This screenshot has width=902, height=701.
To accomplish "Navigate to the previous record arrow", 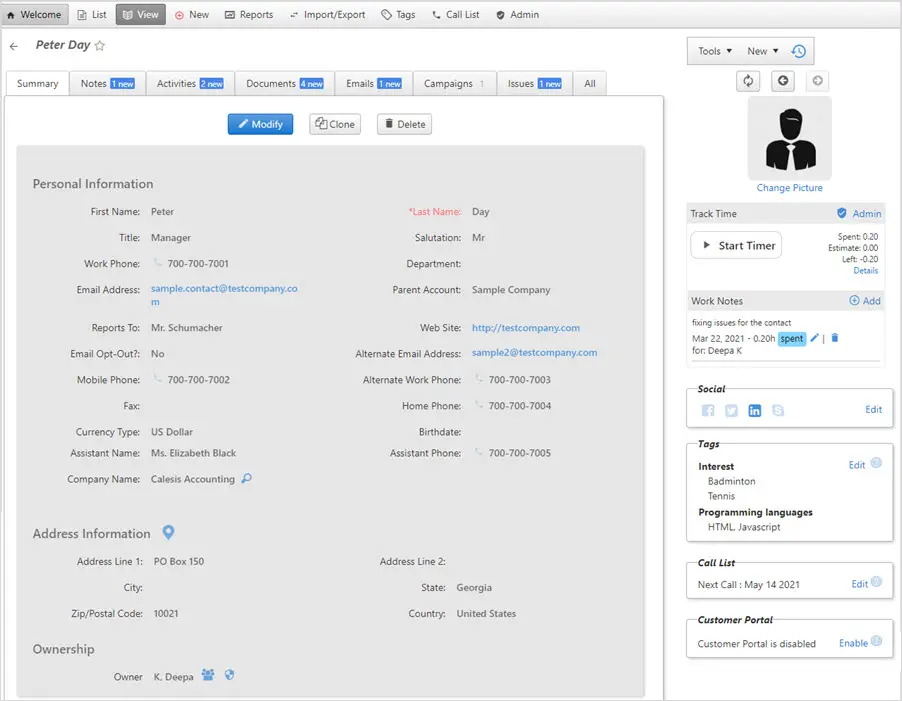I will [783, 81].
